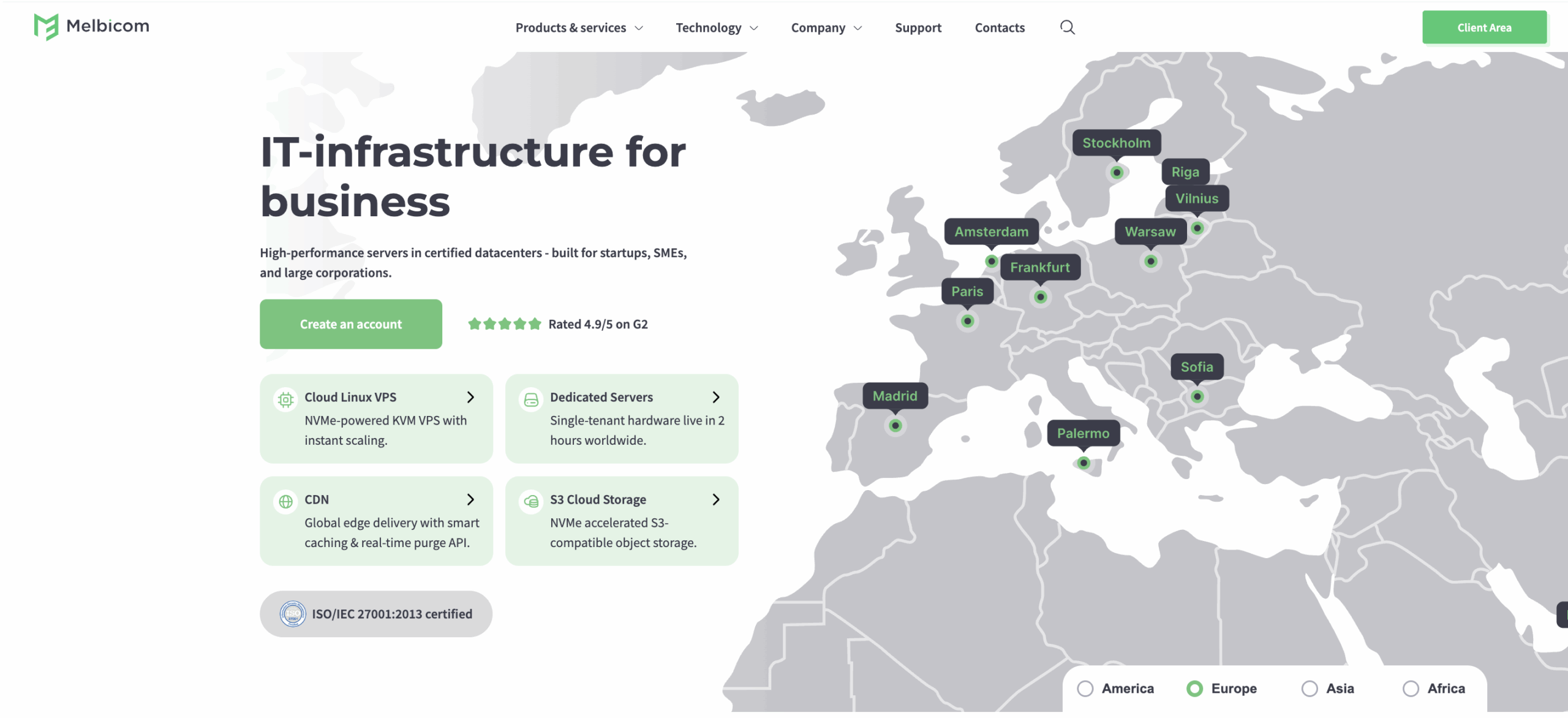This screenshot has width=1568, height=718.
Task: Expand the Technology menu chevron
Action: tap(754, 28)
